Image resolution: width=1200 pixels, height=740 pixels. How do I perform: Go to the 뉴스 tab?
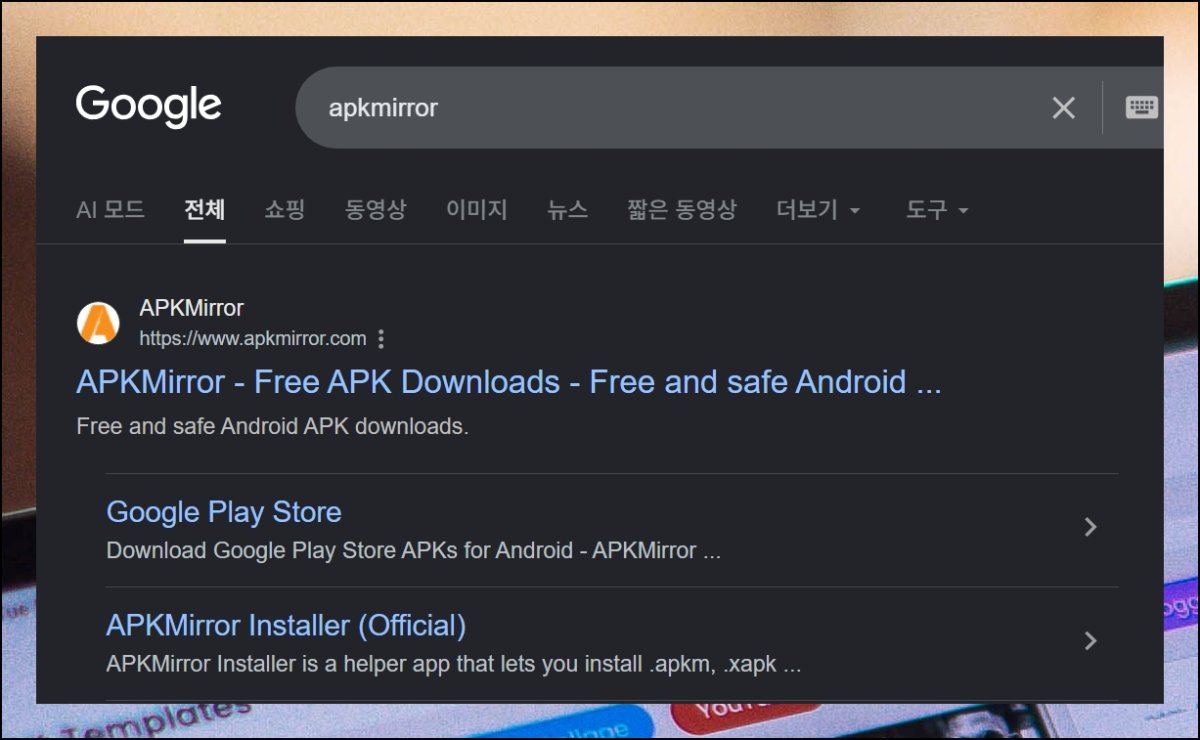coord(567,210)
